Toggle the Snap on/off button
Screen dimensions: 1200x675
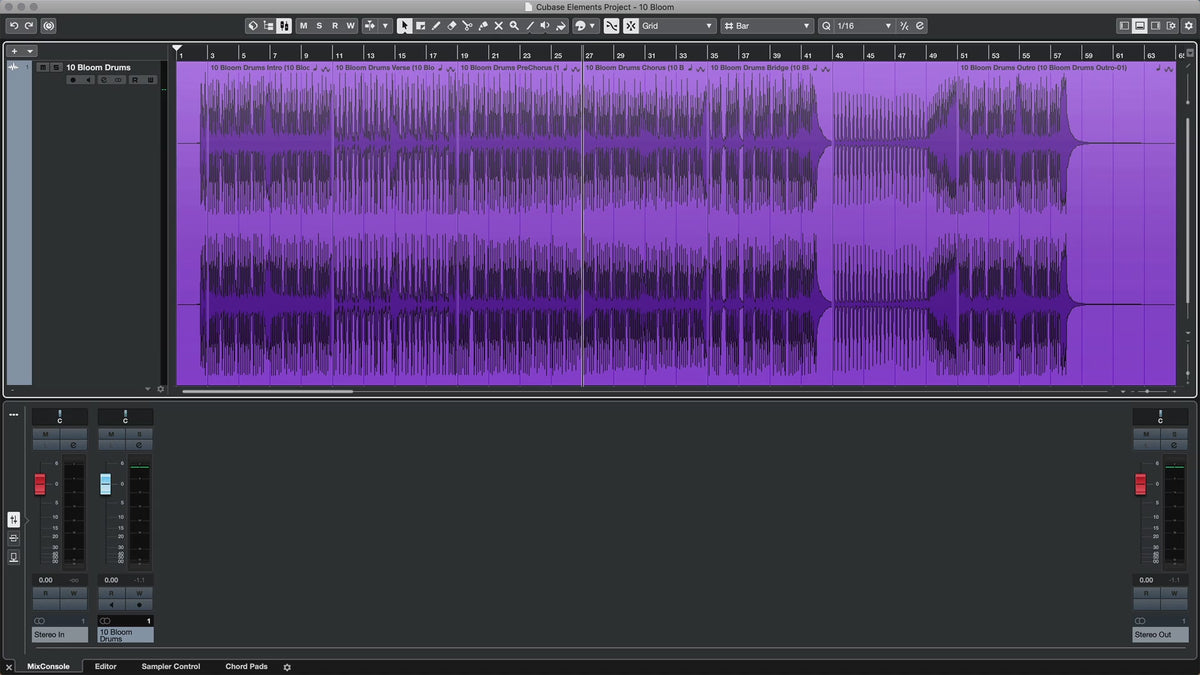point(631,26)
